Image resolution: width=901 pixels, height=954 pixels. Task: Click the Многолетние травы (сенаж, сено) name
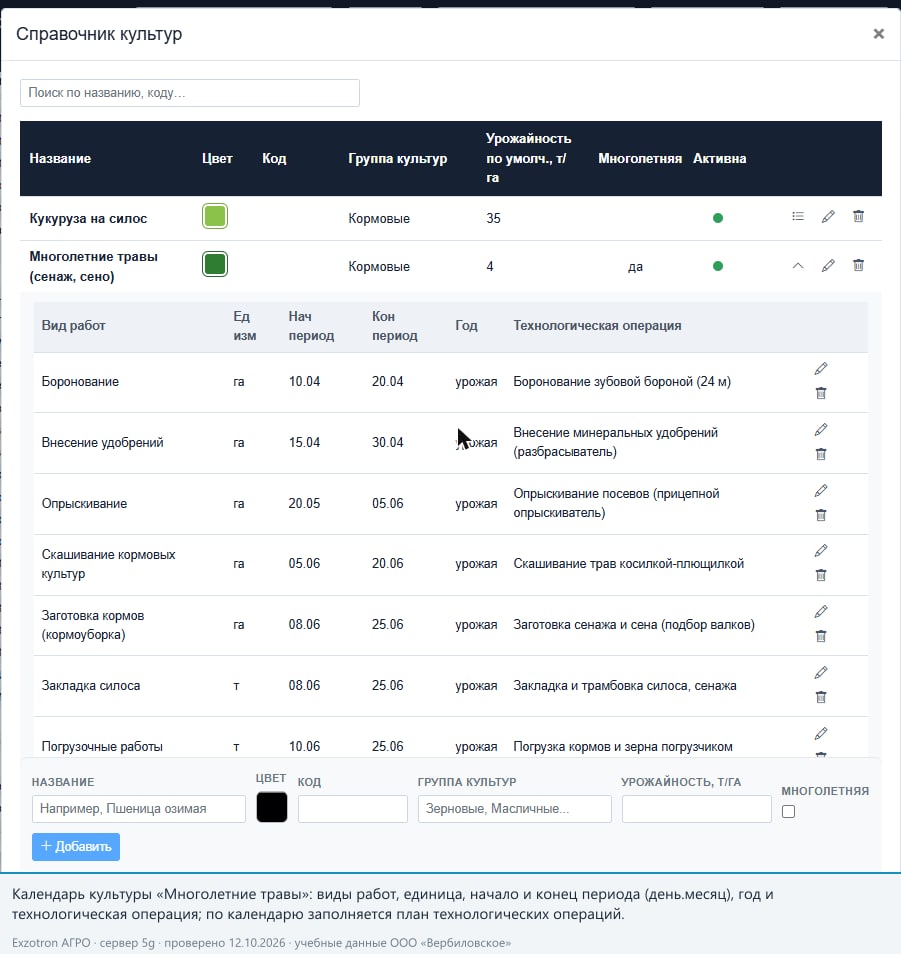(94, 266)
